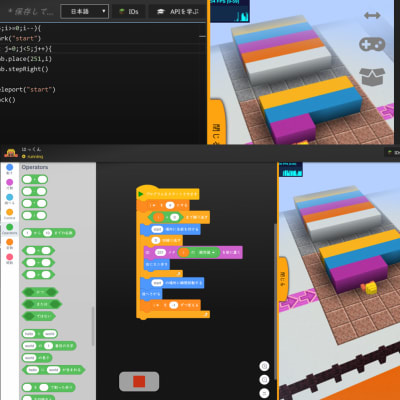The height and width of the screenshot is (400, 400).
Task: Click the IDs button in bottom window
Action: [392, 153]
